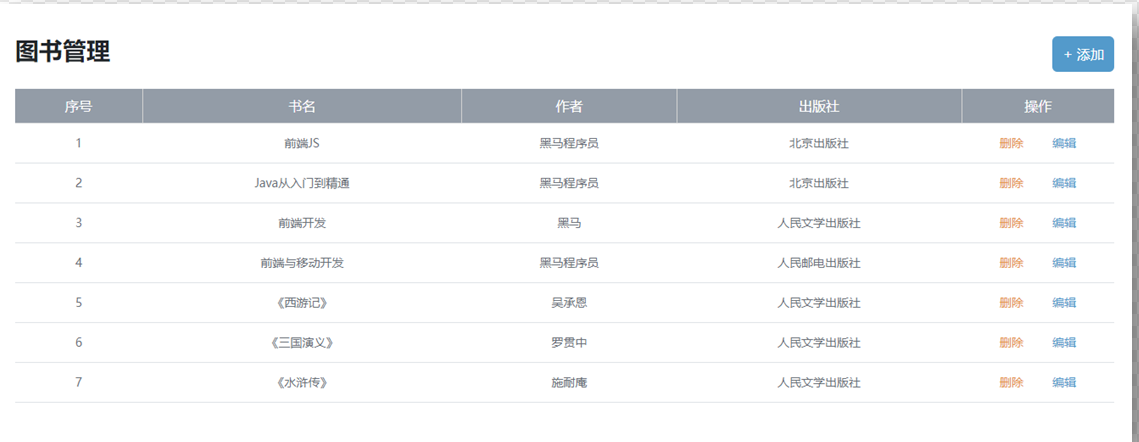Edit the 《水浒传》 book entry
The width and height of the screenshot is (1139, 442).
coord(1064,383)
